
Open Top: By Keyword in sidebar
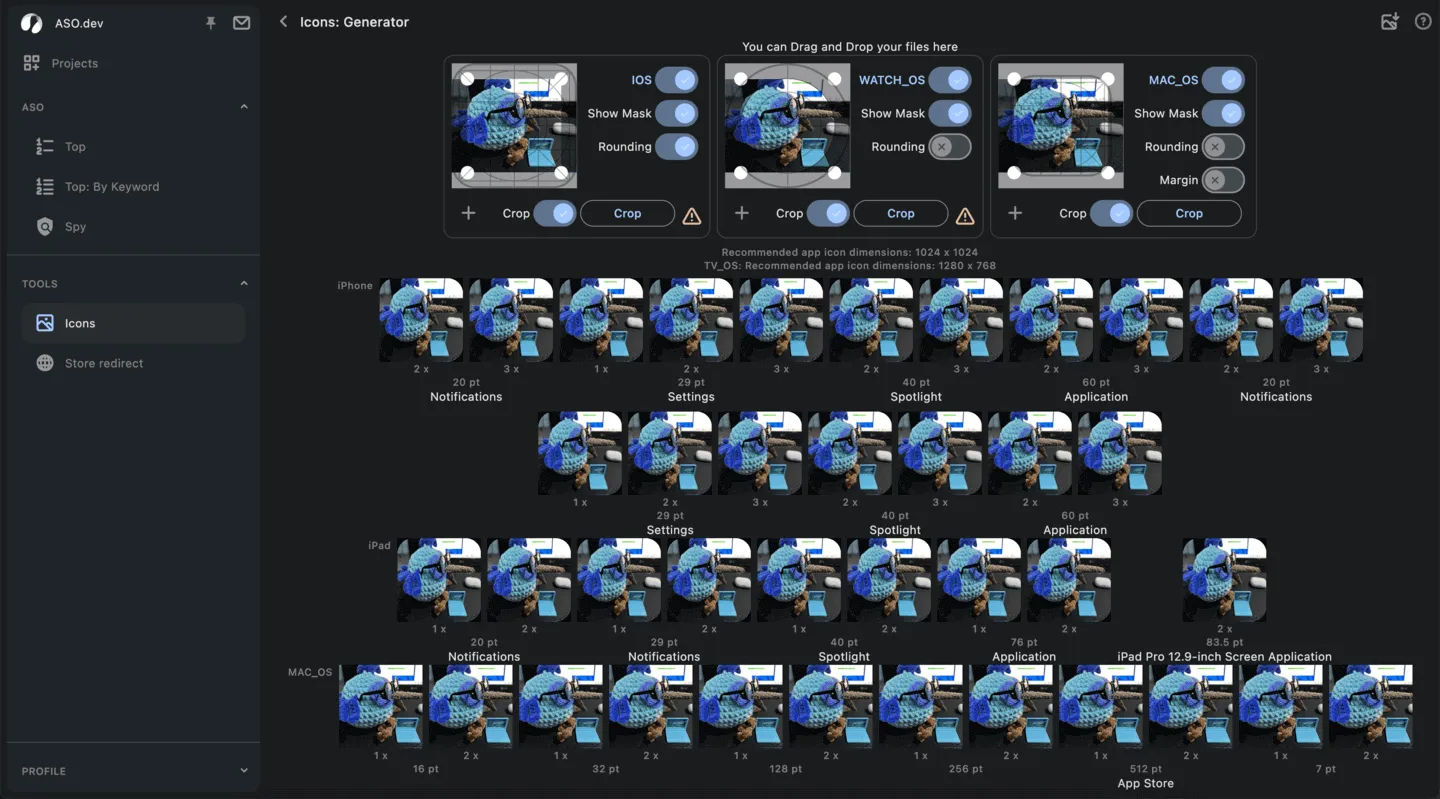coord(111,187)
